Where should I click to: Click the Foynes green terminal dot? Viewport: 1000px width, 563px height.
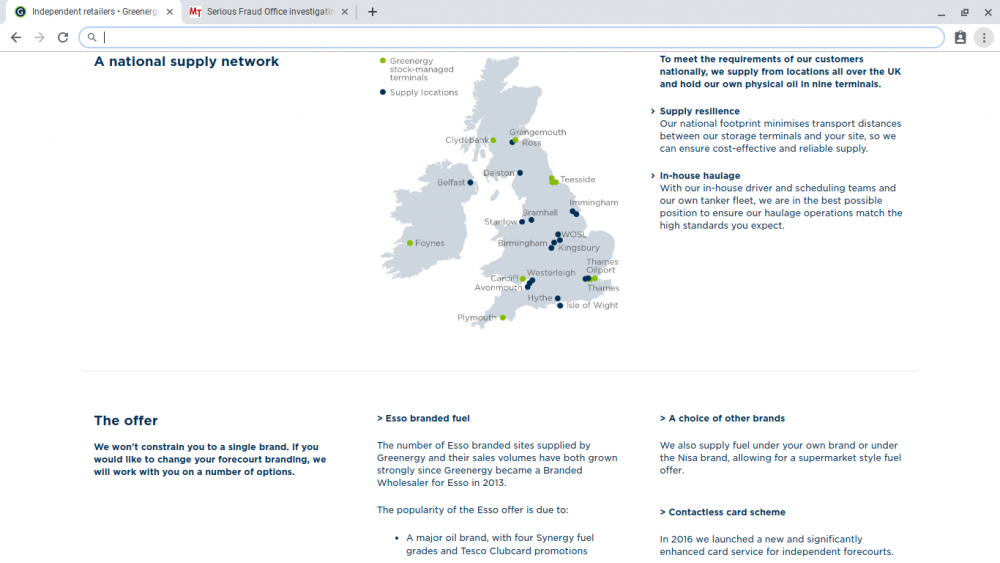[409, 243]
